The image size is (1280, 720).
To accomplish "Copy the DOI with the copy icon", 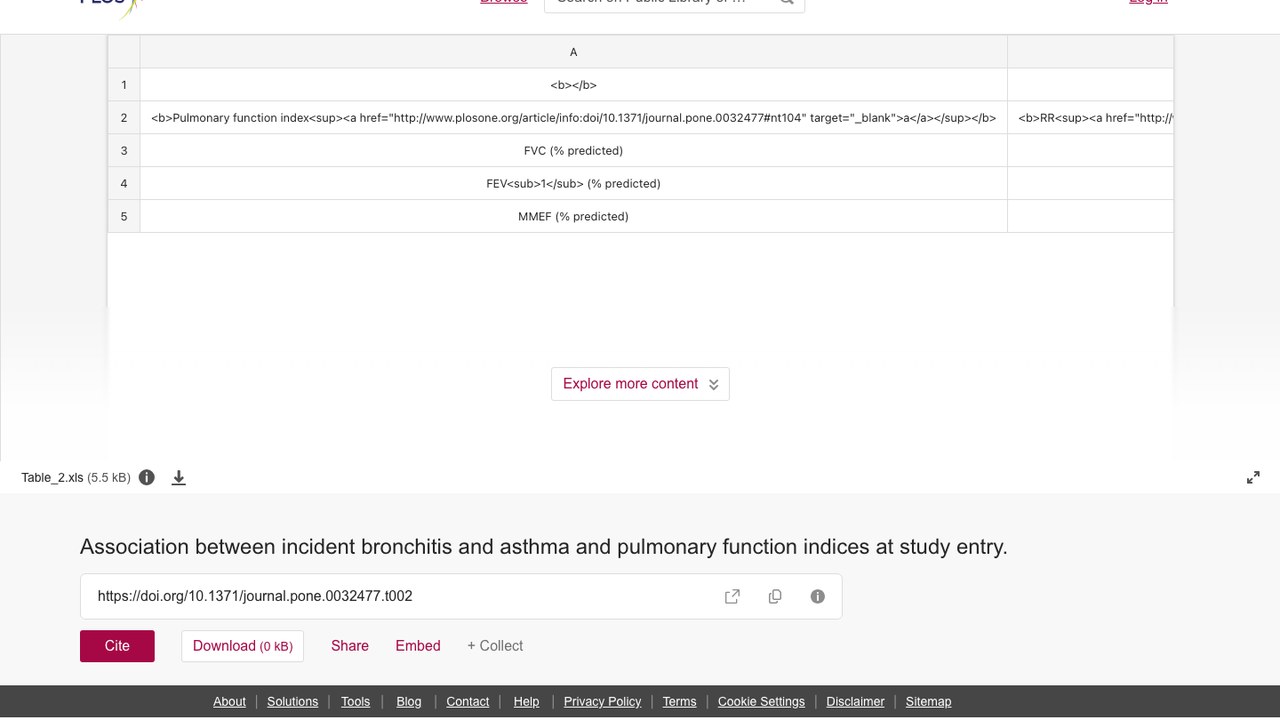I will 775,596.
